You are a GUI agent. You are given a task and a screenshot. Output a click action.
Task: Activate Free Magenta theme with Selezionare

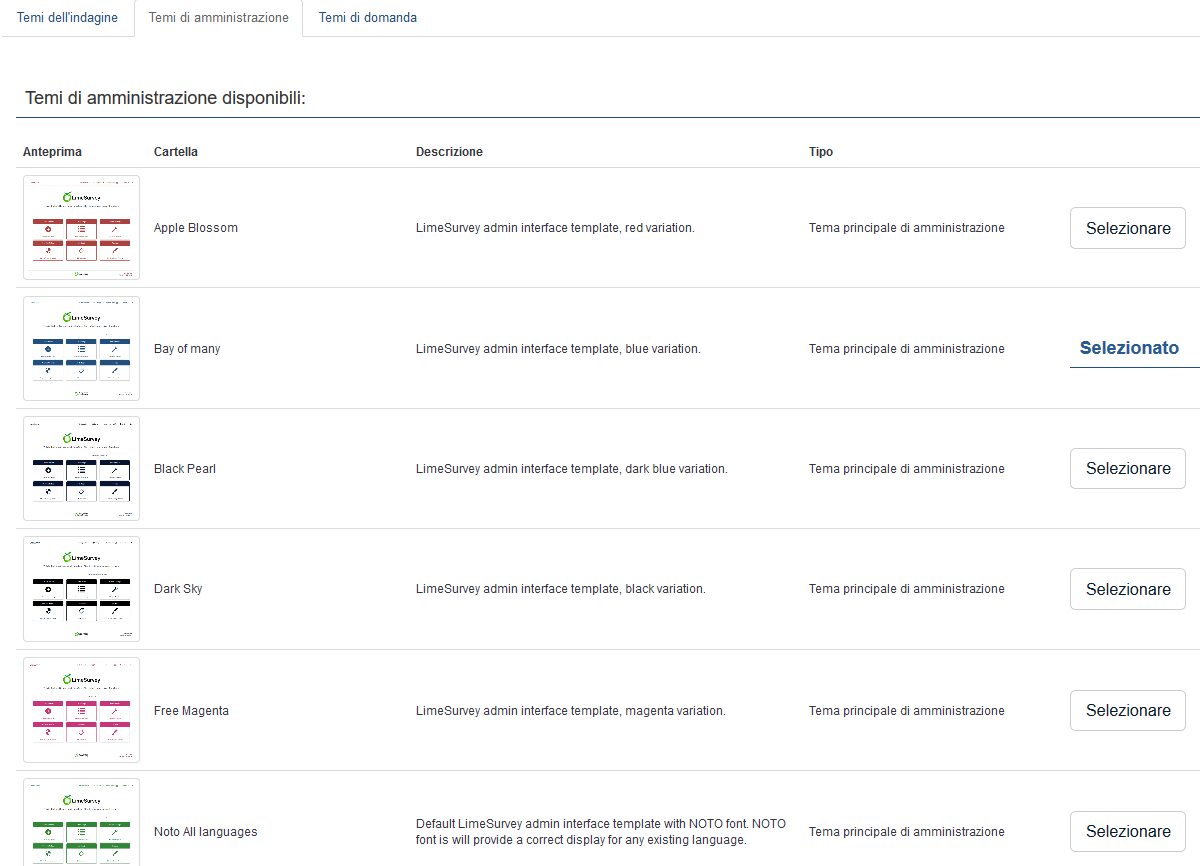tap(1127, 710)
